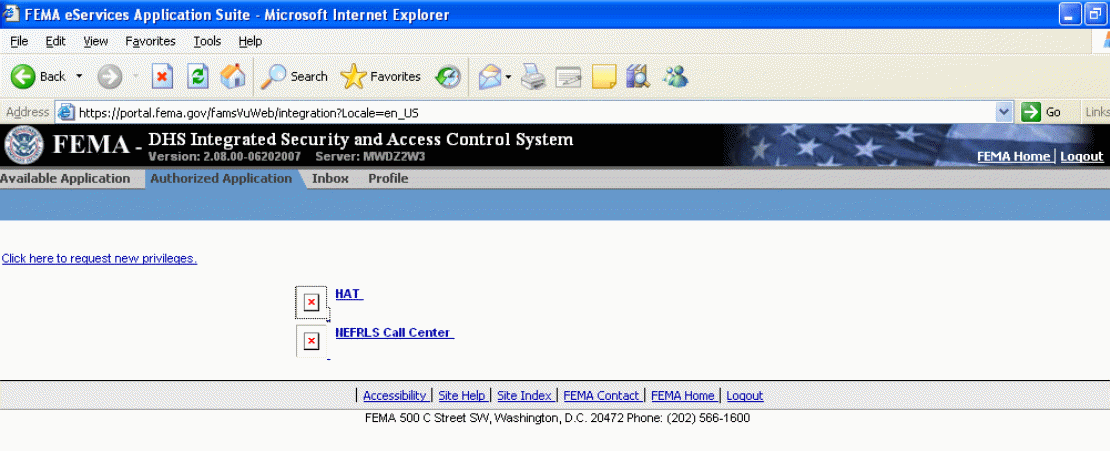Click the Edit page toolbar icon
The image size is (1110, 451).
click(x=568, y=76)
